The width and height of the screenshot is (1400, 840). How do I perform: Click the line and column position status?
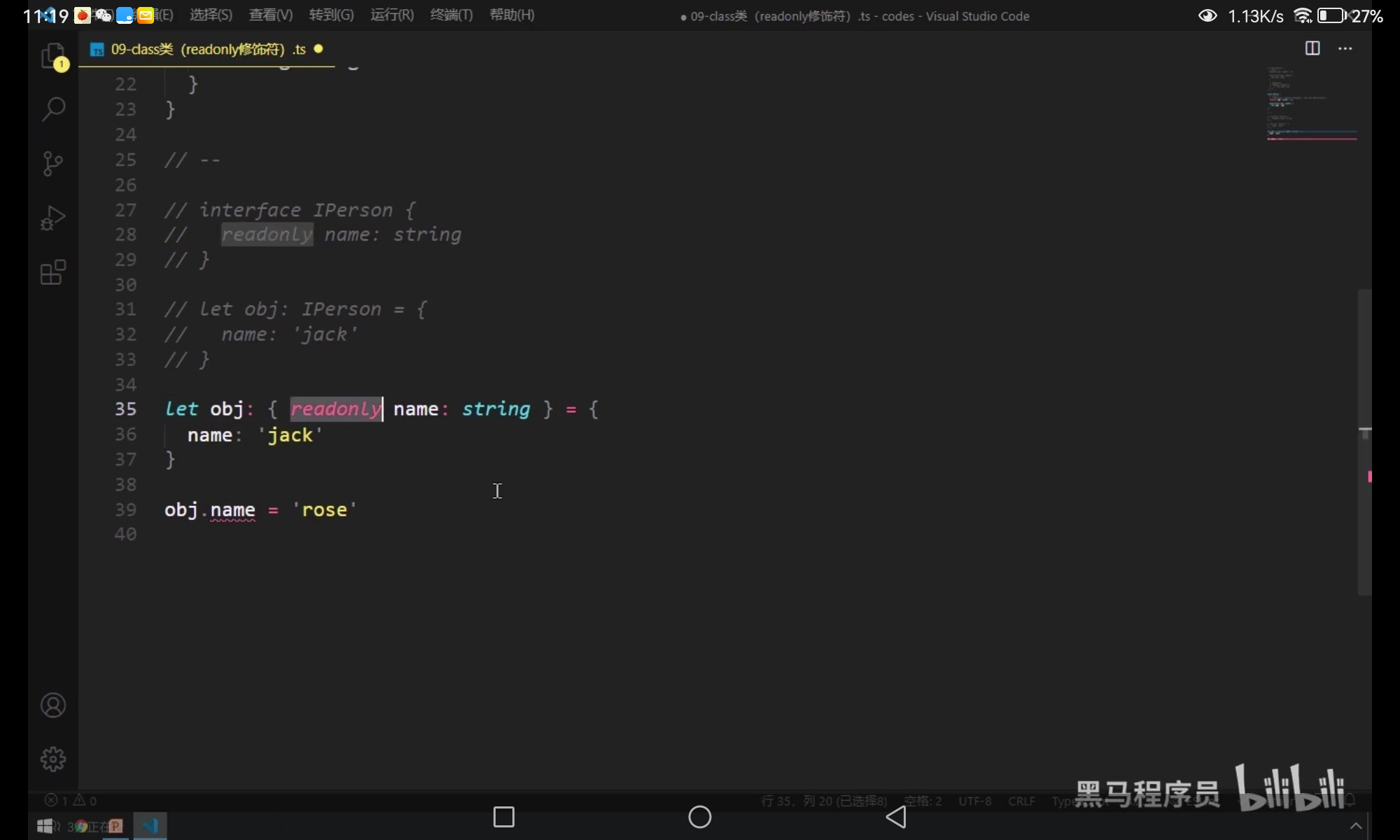(824, 801)
